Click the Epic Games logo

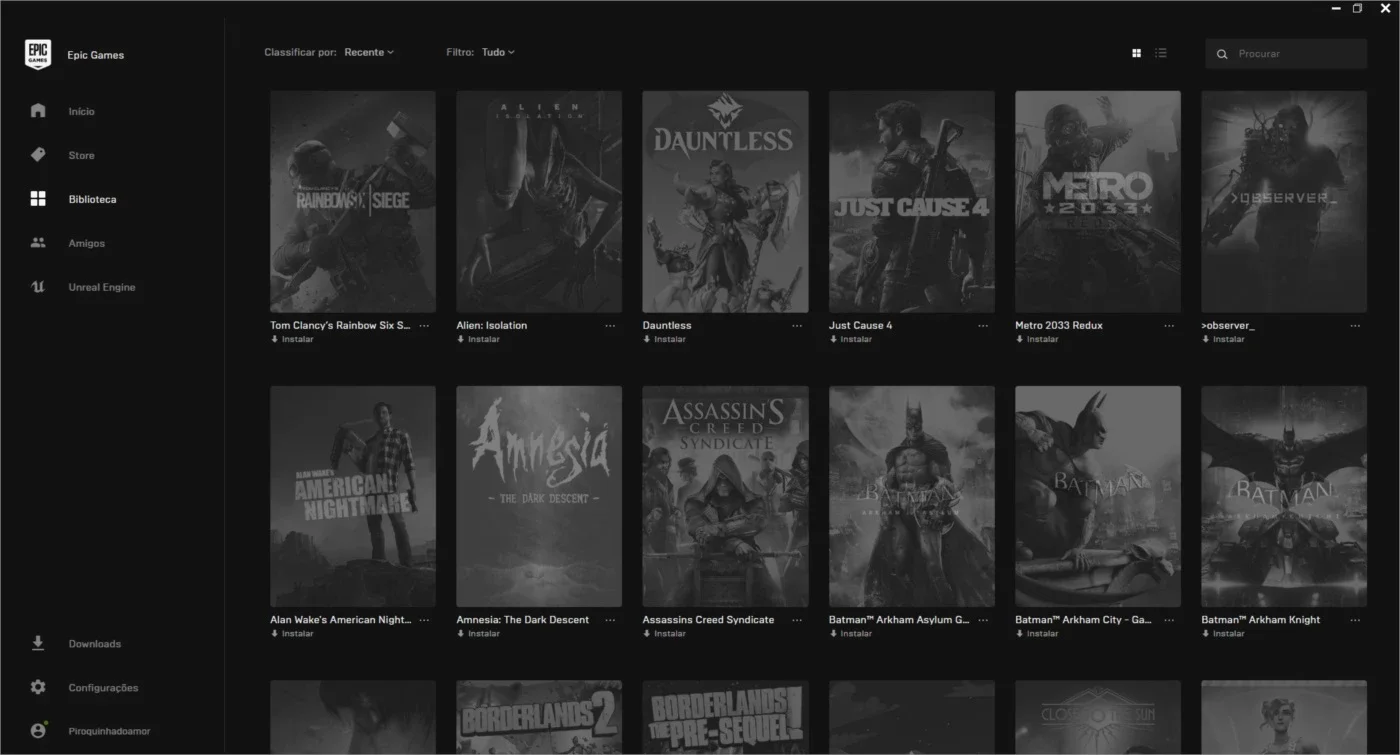[x=38, y=55]
